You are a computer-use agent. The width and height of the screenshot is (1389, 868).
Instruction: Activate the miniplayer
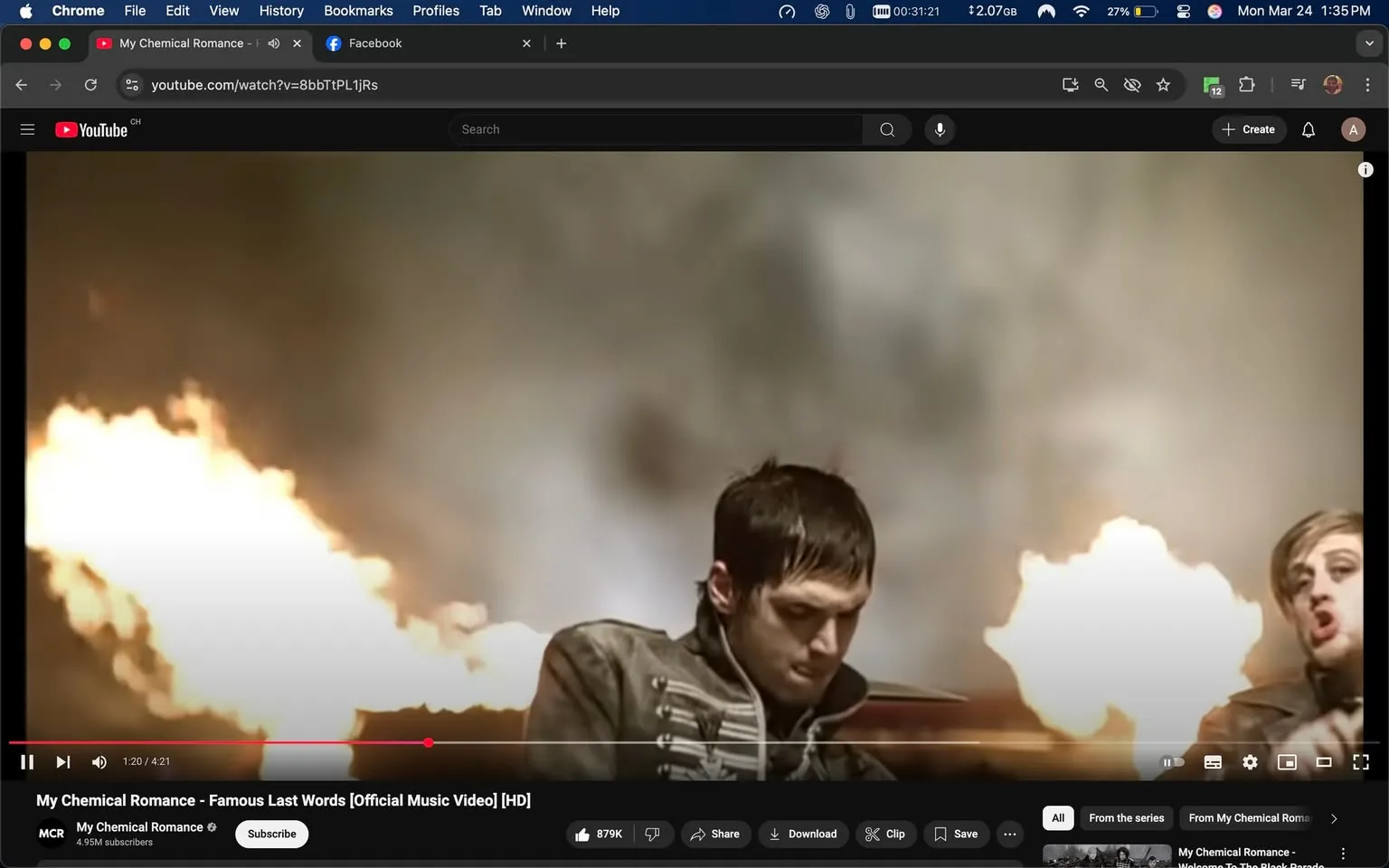coord(1287,762)
